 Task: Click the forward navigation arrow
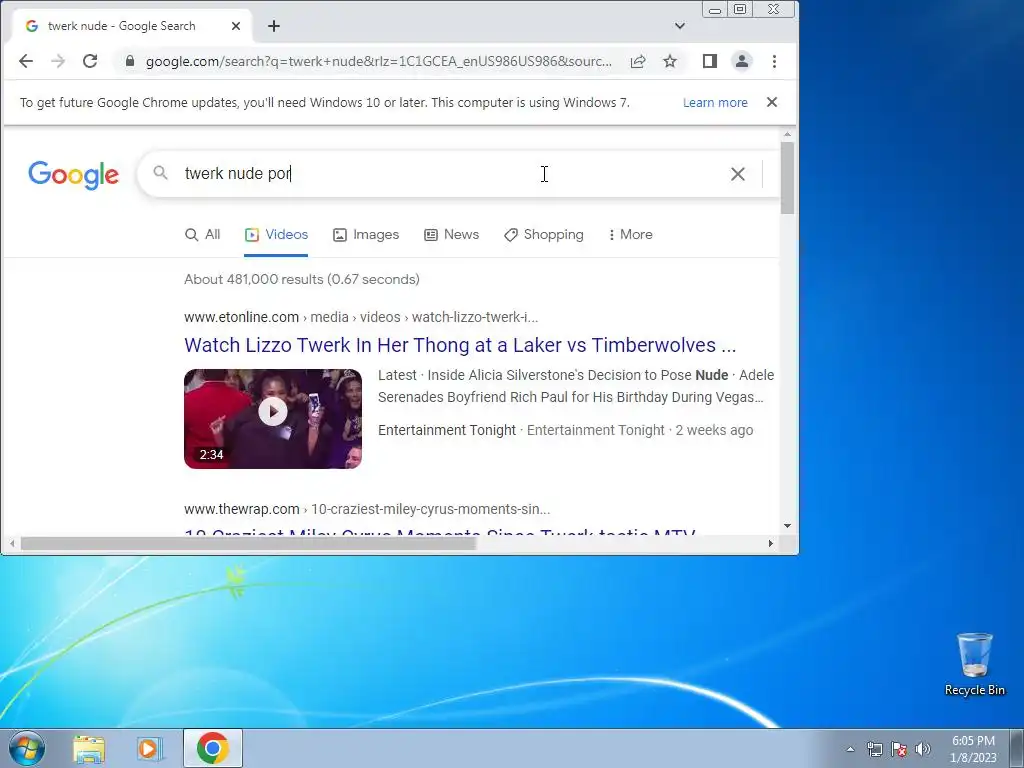[58, 61]
